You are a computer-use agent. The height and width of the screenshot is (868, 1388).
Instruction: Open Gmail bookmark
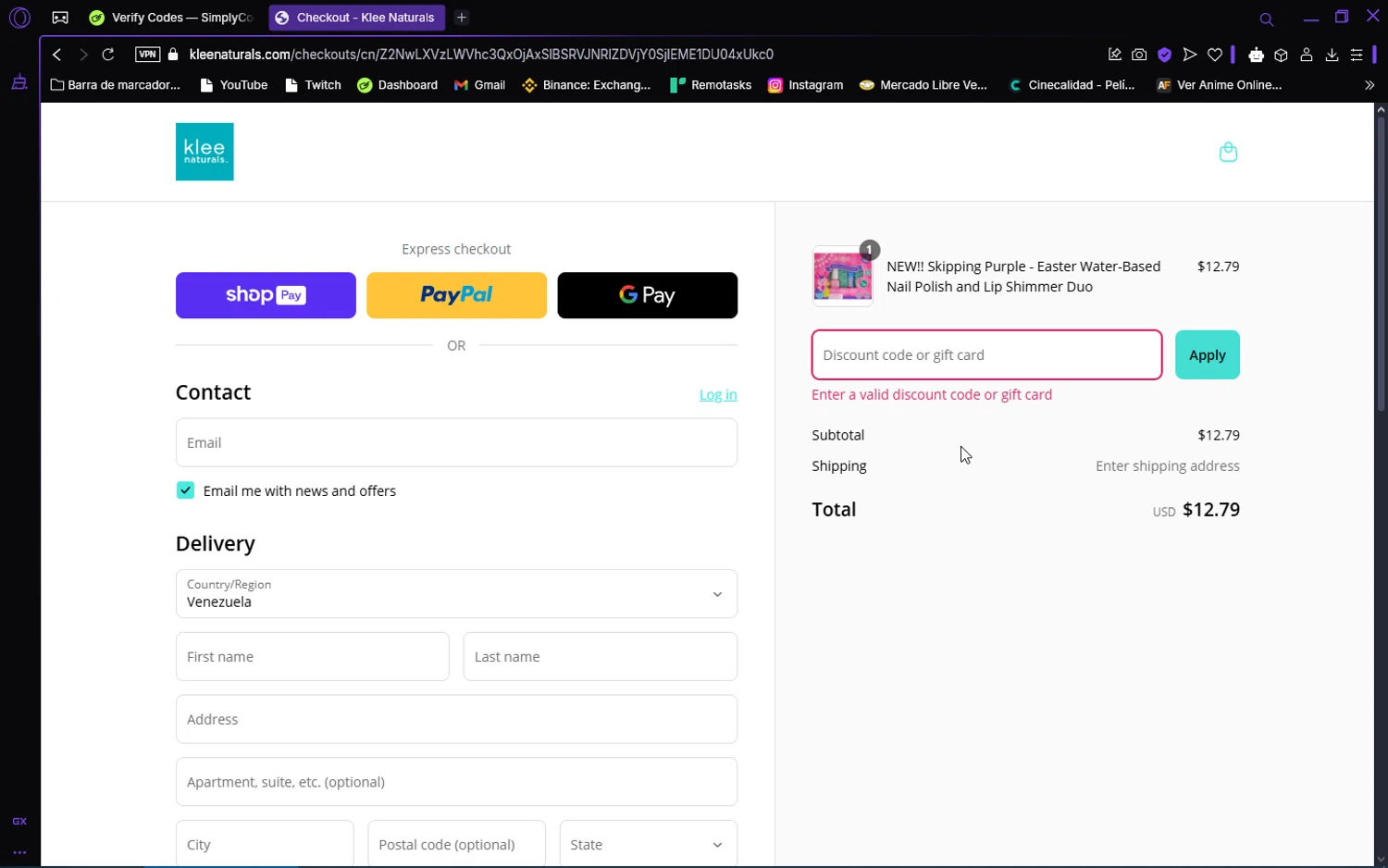click(x=479, y=85)
